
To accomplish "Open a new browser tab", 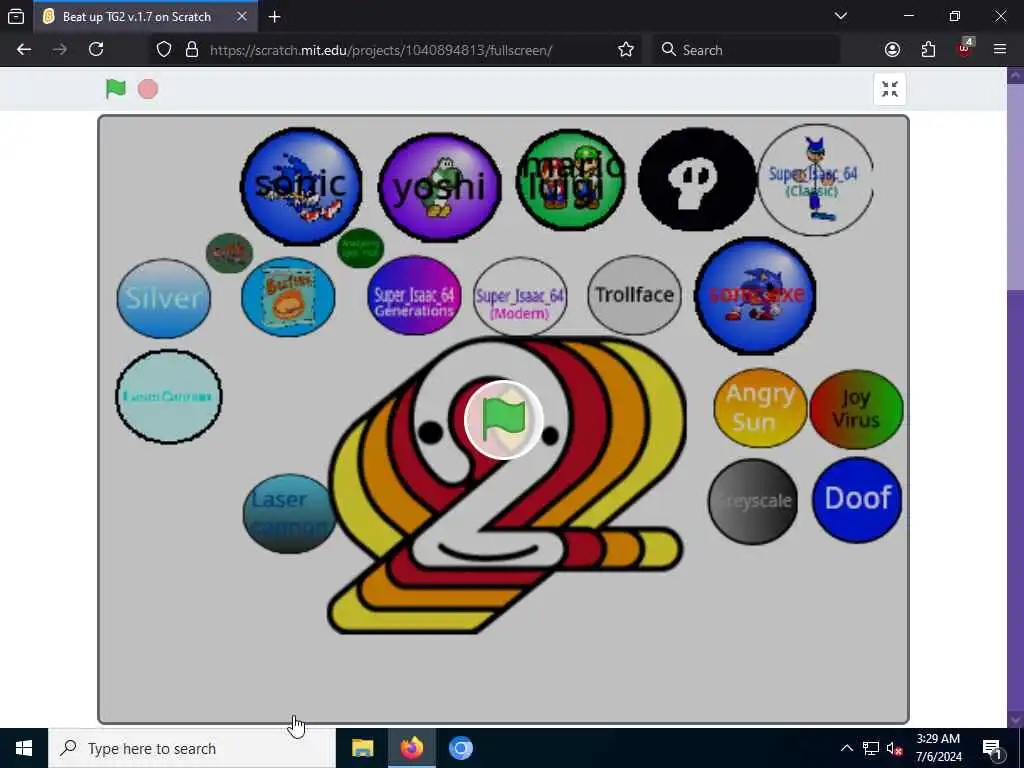I will click(274, 17).
